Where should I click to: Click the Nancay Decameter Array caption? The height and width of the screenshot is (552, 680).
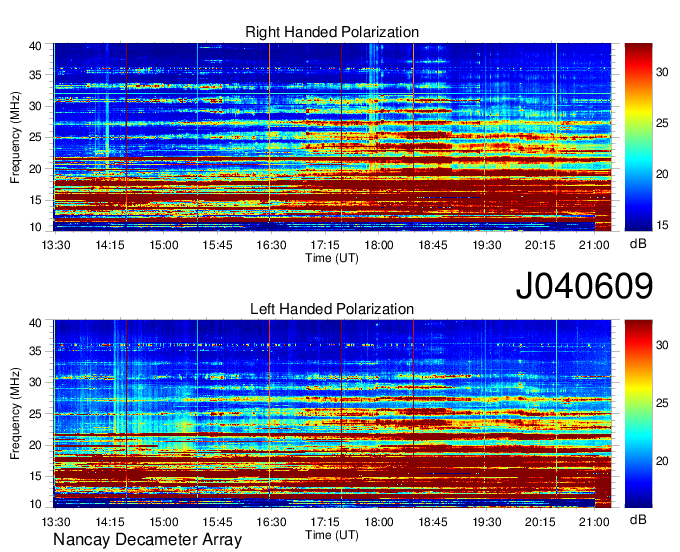(147, 540)
